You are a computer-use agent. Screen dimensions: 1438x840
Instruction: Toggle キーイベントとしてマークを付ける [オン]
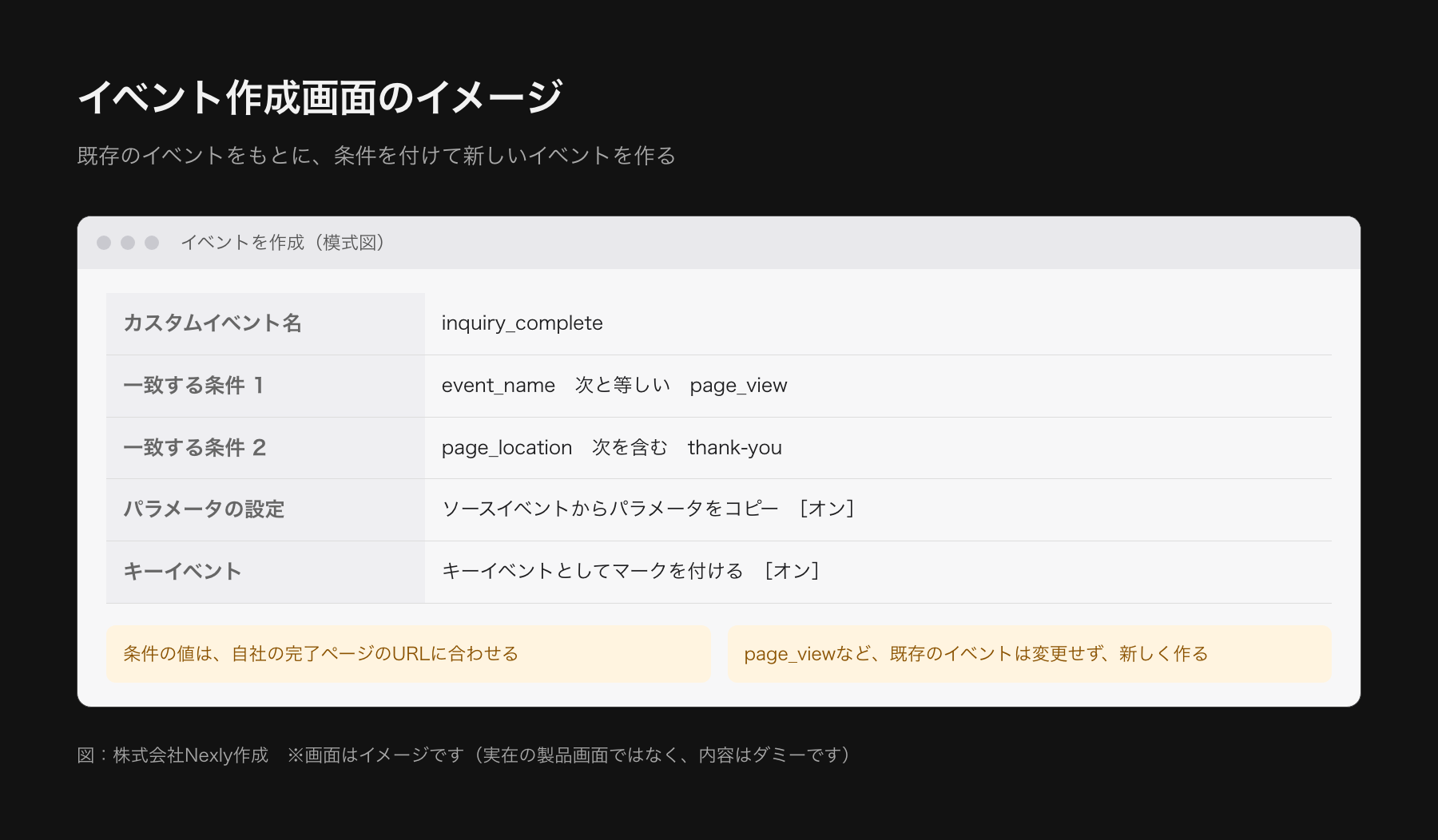coord(630,571)
